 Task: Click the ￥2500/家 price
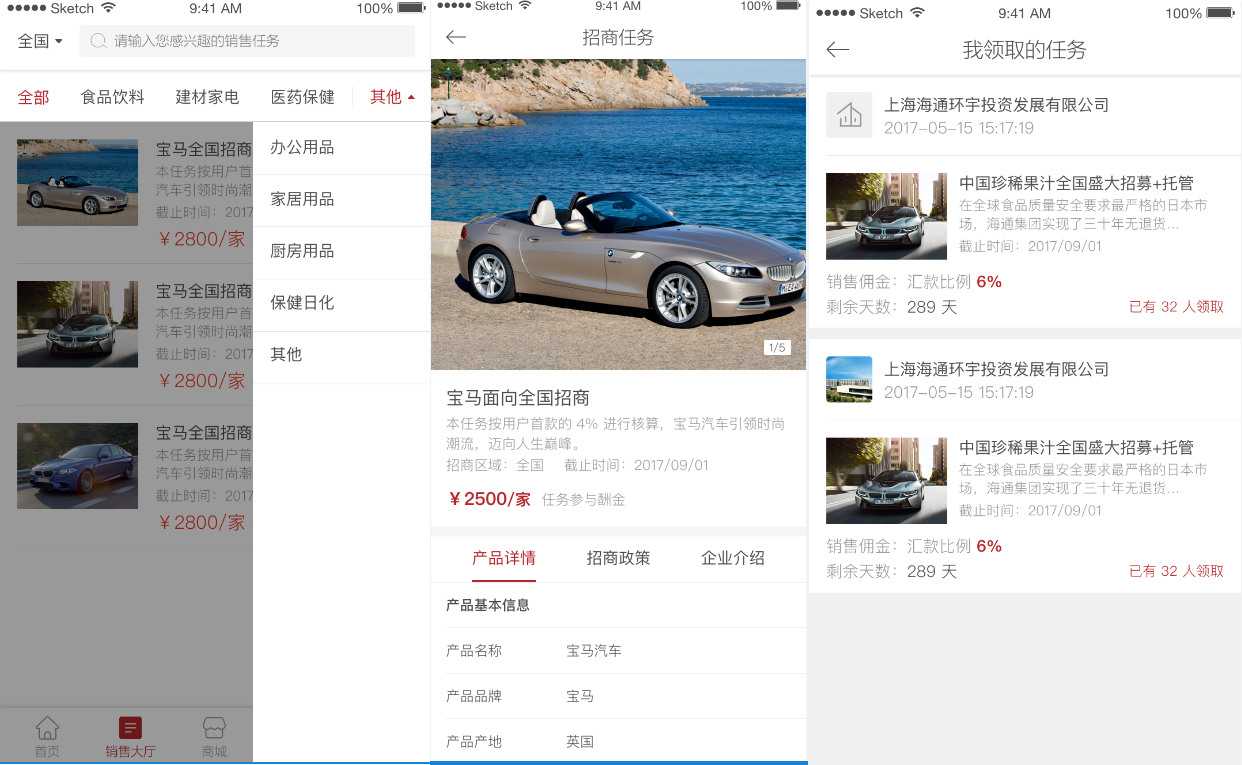tap(489, 499)
